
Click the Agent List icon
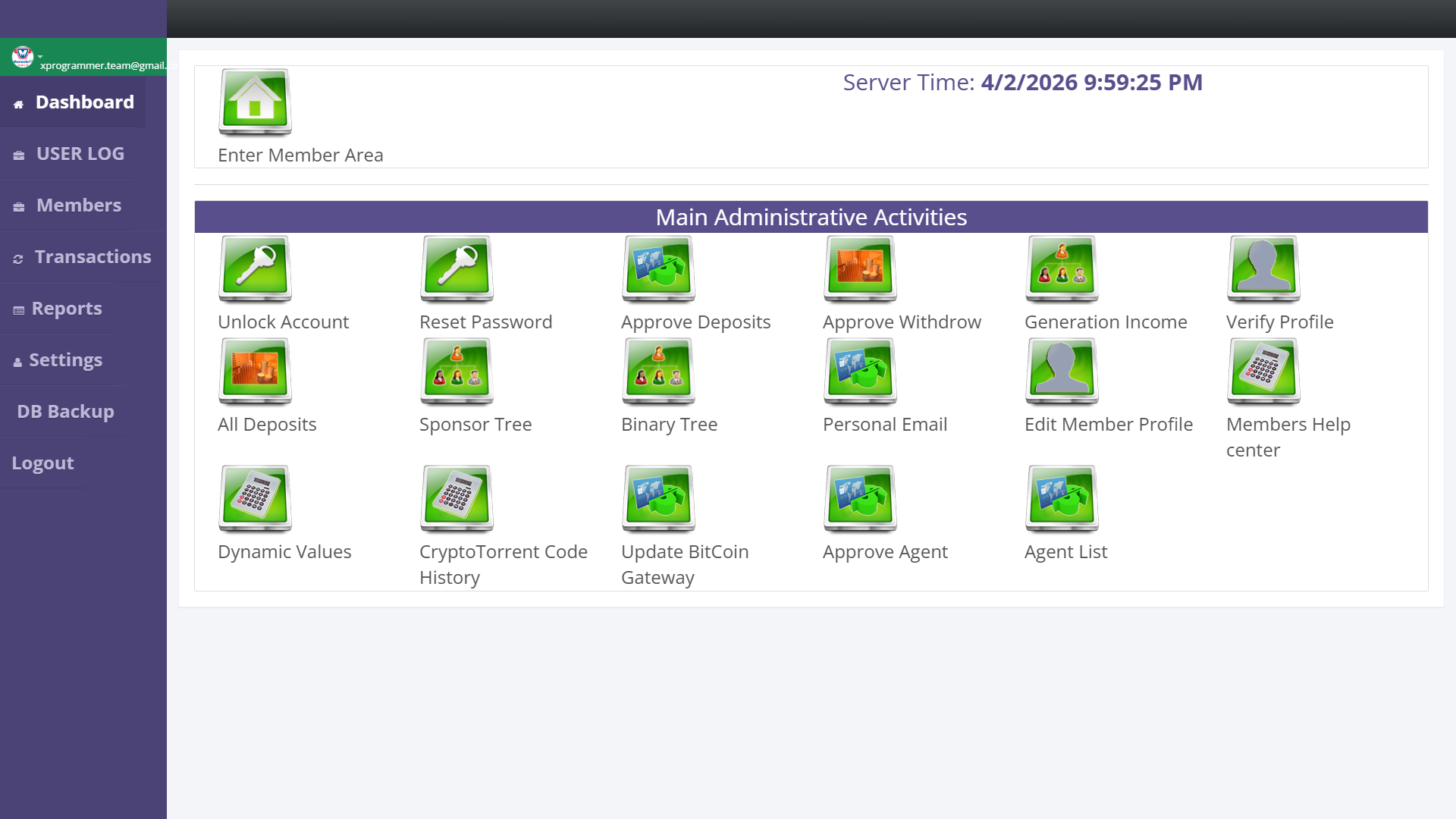pyautogui.click(x=1062, y=498)
